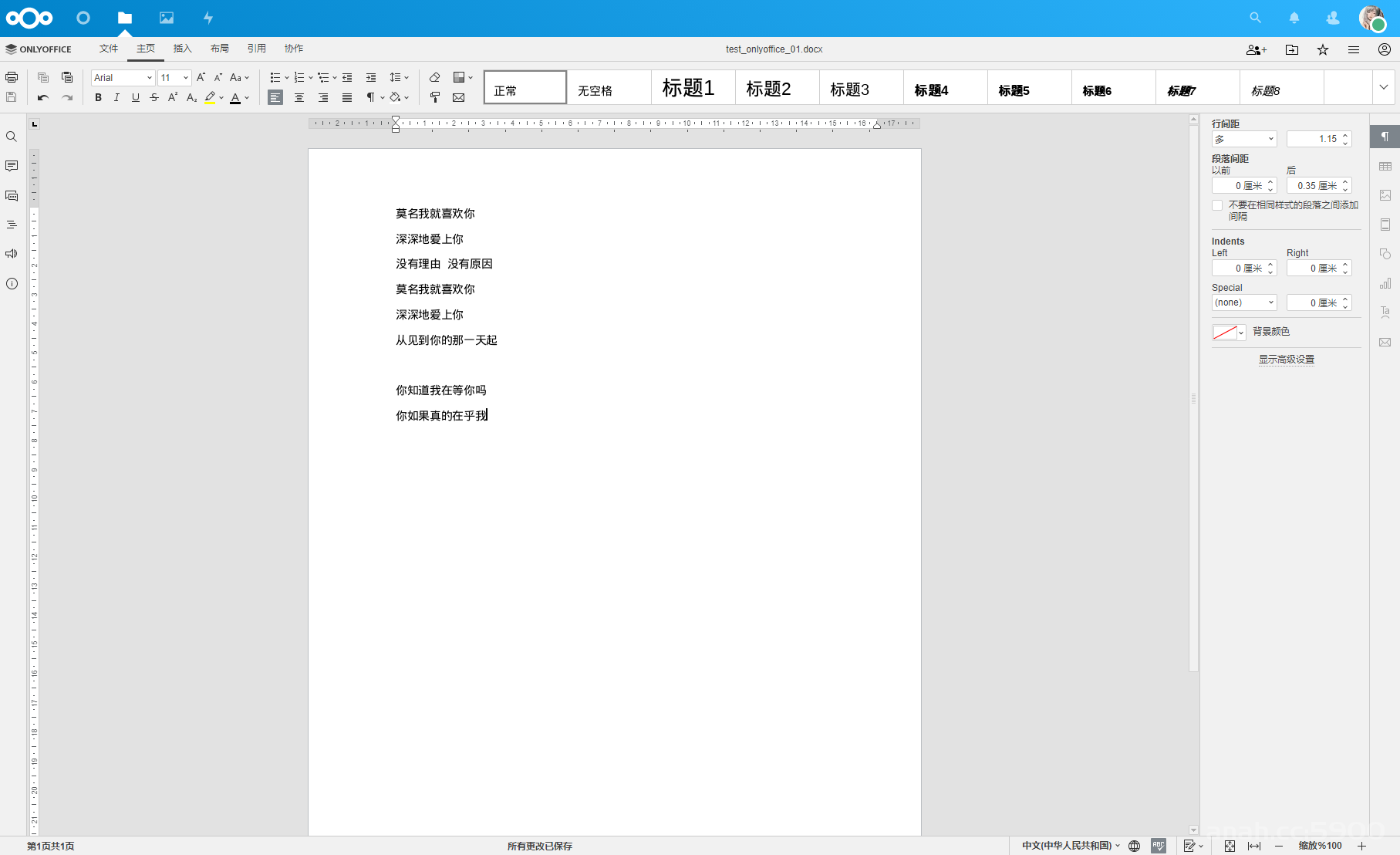
Task: Open Nextcloud Activity lightning icon
Action: pyautogui.click(x=208, y=18)
